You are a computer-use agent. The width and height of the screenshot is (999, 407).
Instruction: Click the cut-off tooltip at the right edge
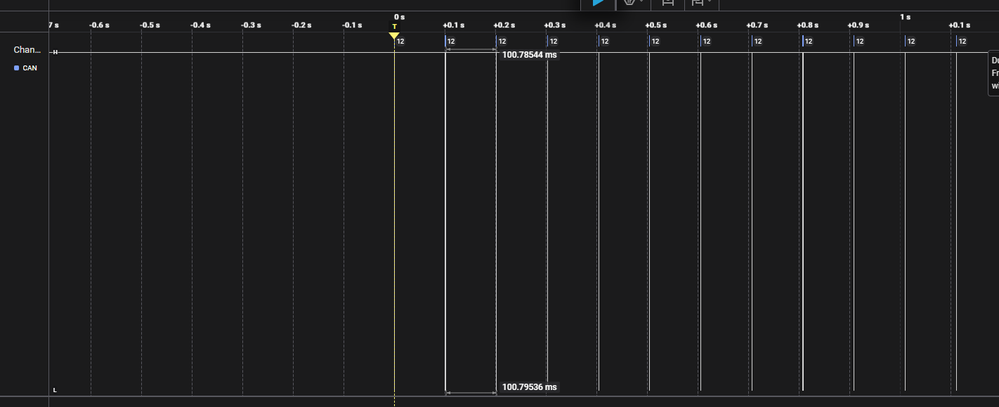[993, 73]
